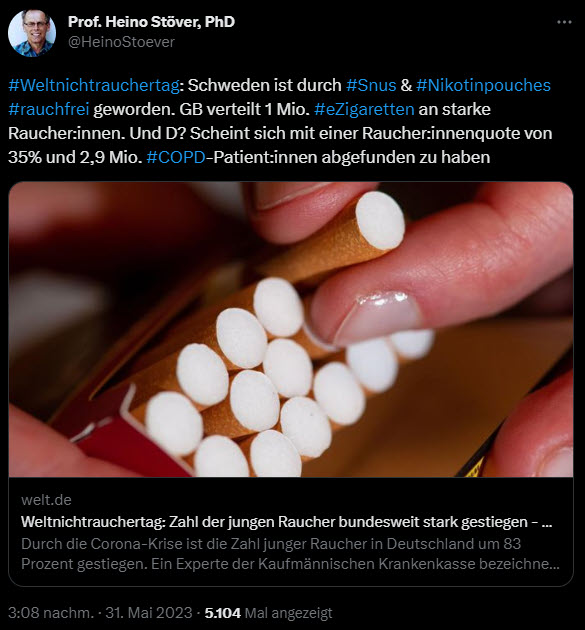Open the cigarette pack preview image
The image size is (585, 630).
[291, 329]
